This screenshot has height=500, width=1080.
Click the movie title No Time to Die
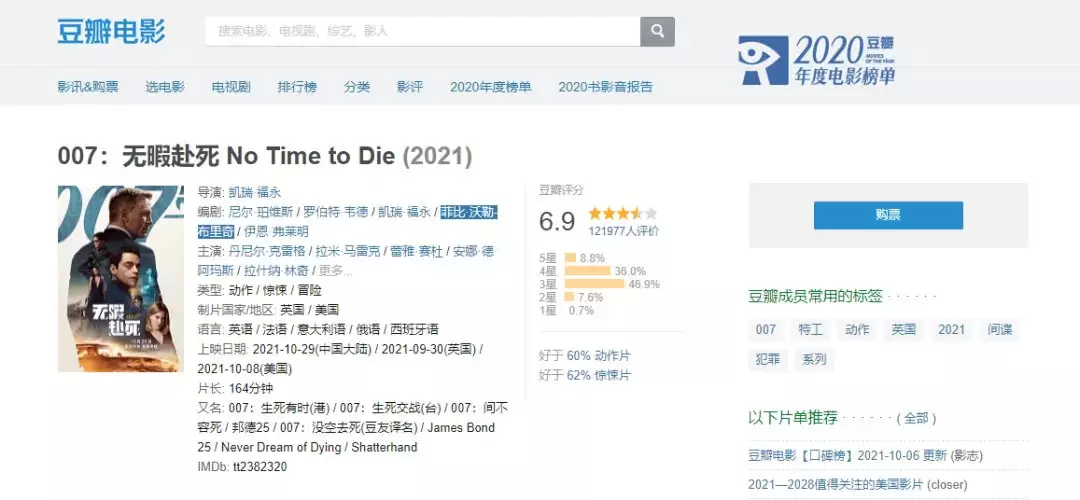(x=310, y=156)
